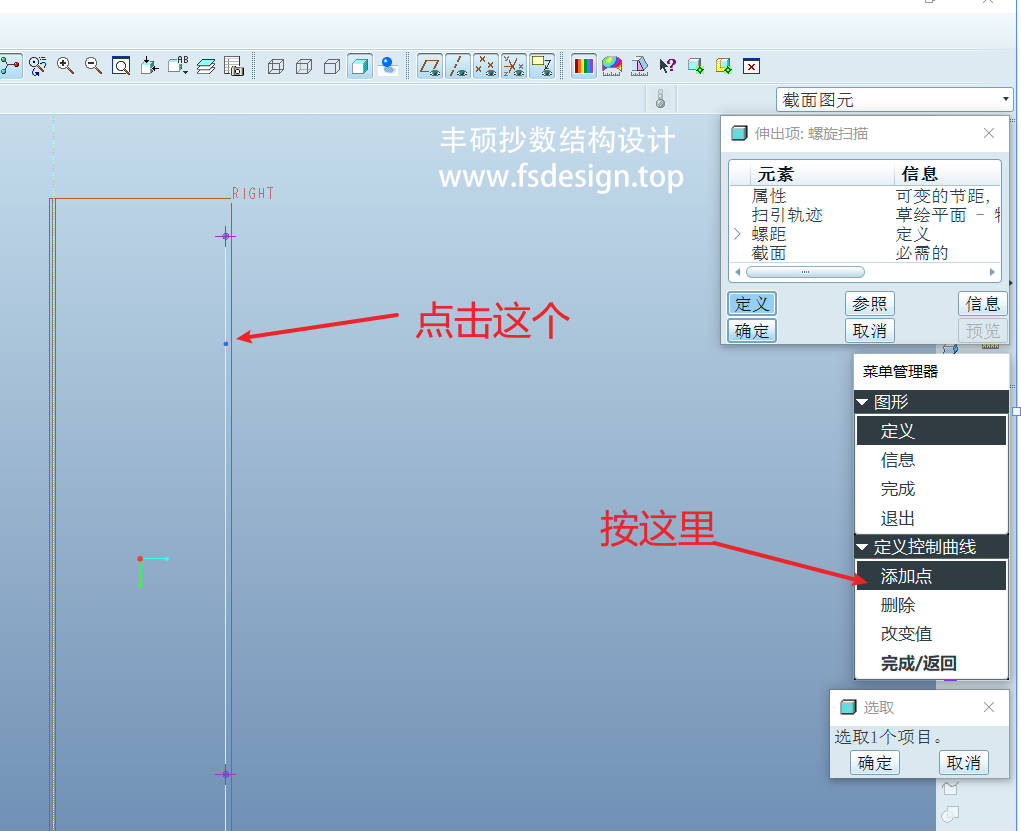
Task: Click the element list horizontal scrollbar
Action: (805, 272)
